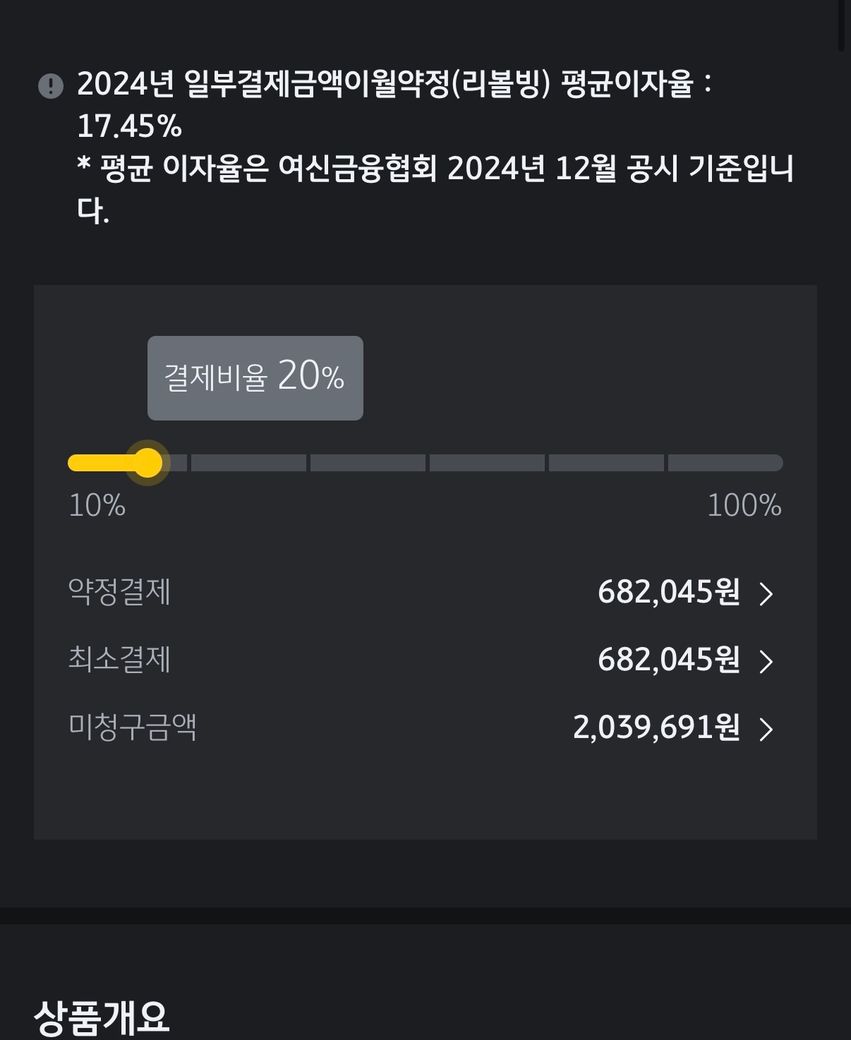
Task: Click the exclamation info icon beside the revolving rate notice
Action: coord(50,86)
